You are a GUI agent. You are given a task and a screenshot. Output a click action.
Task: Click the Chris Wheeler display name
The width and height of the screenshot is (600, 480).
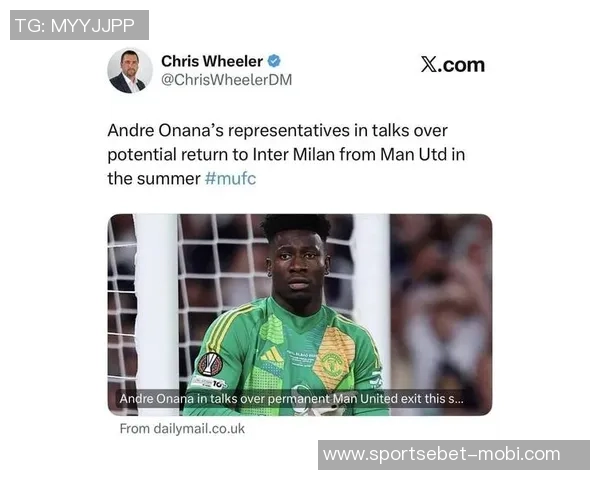(212, 61)
